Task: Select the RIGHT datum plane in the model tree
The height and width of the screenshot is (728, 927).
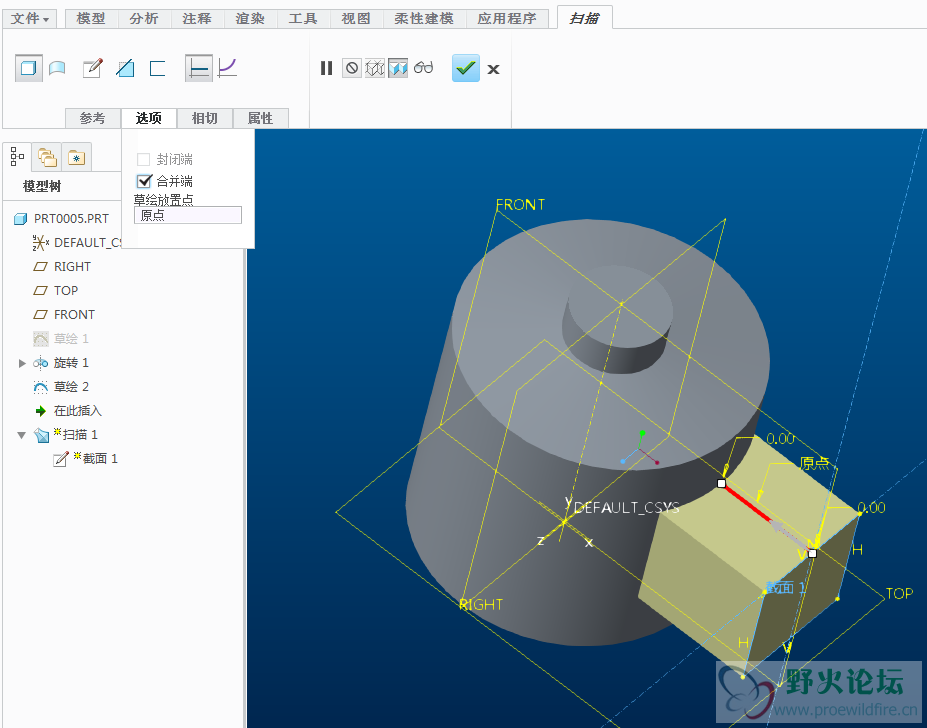Action: [x=62, y=267]
